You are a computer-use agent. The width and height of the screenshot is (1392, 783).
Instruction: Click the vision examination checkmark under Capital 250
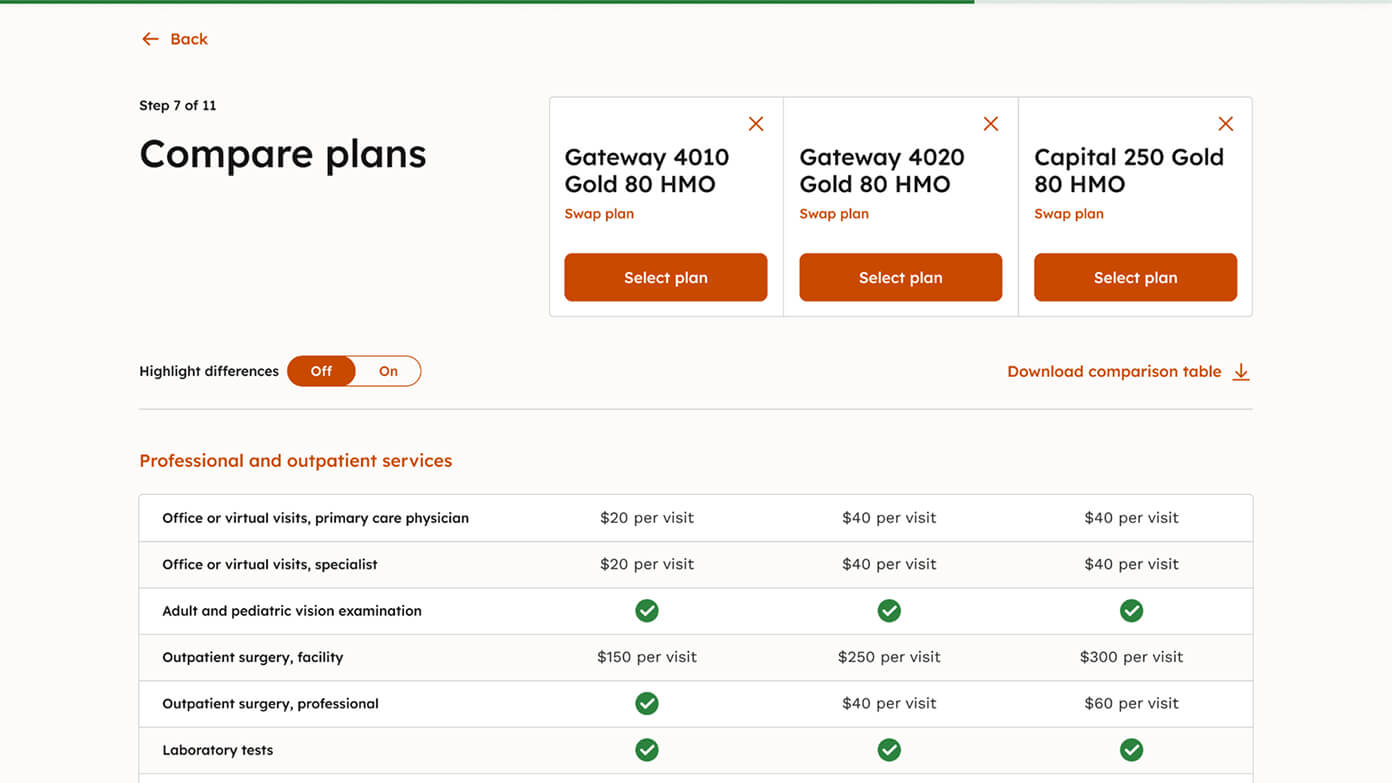coord(1131,610)
